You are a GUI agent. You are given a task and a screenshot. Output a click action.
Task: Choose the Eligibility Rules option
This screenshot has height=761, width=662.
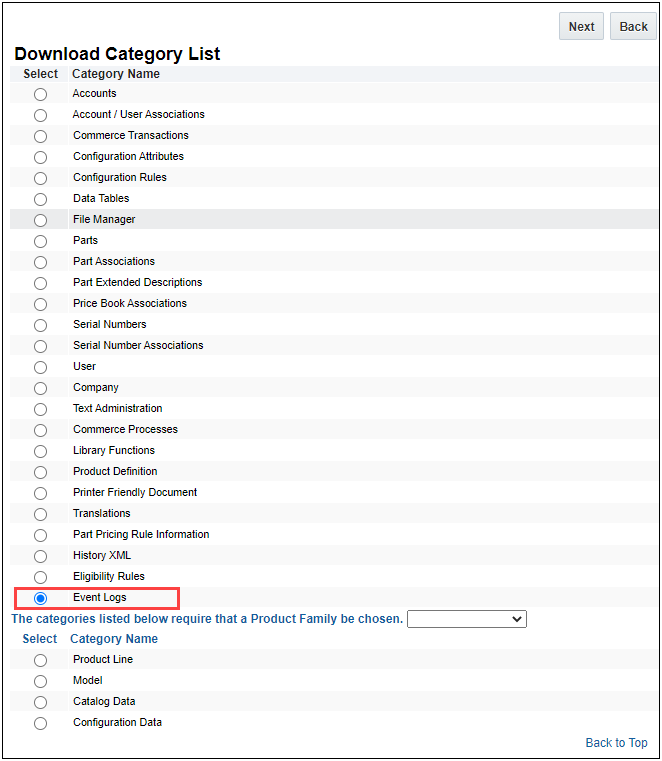[x=40, y=577]
